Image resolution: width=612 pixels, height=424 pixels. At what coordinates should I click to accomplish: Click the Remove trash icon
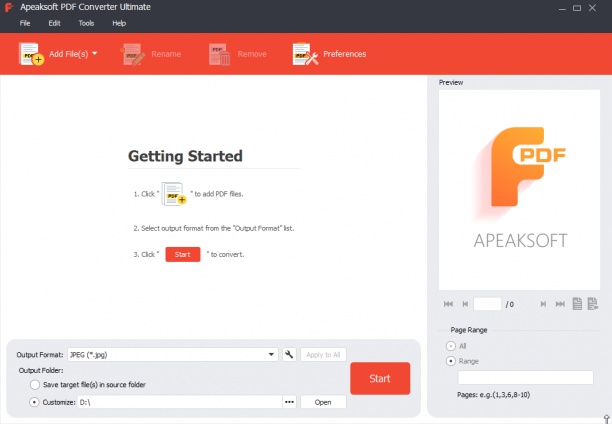point(219,54)
